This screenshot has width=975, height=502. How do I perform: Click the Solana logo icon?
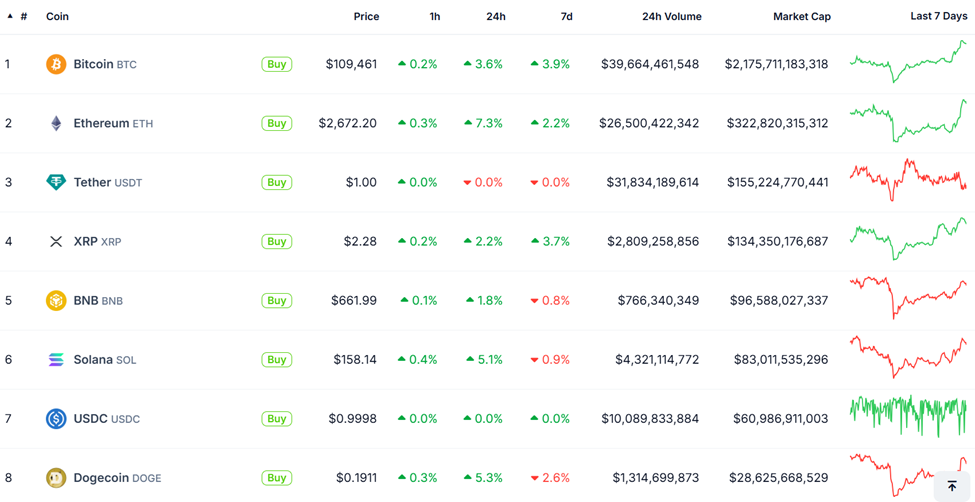56,360
